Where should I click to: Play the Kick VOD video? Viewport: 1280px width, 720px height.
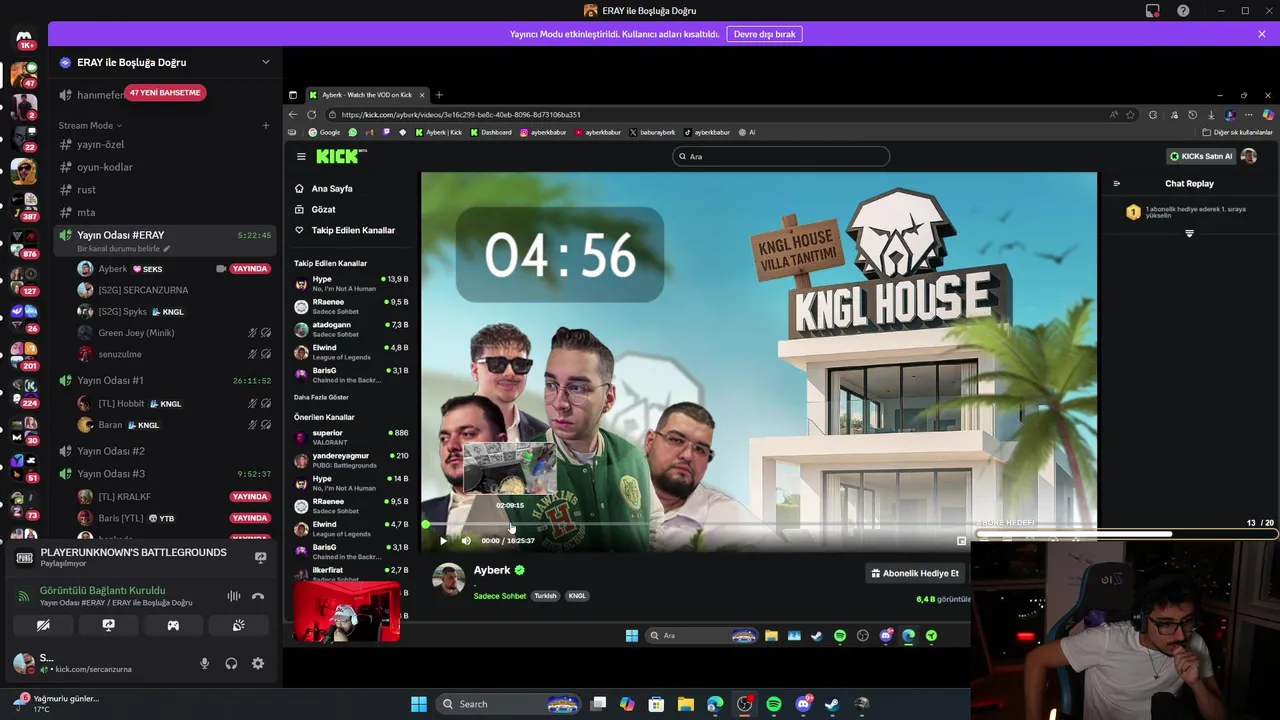[443, 540]
